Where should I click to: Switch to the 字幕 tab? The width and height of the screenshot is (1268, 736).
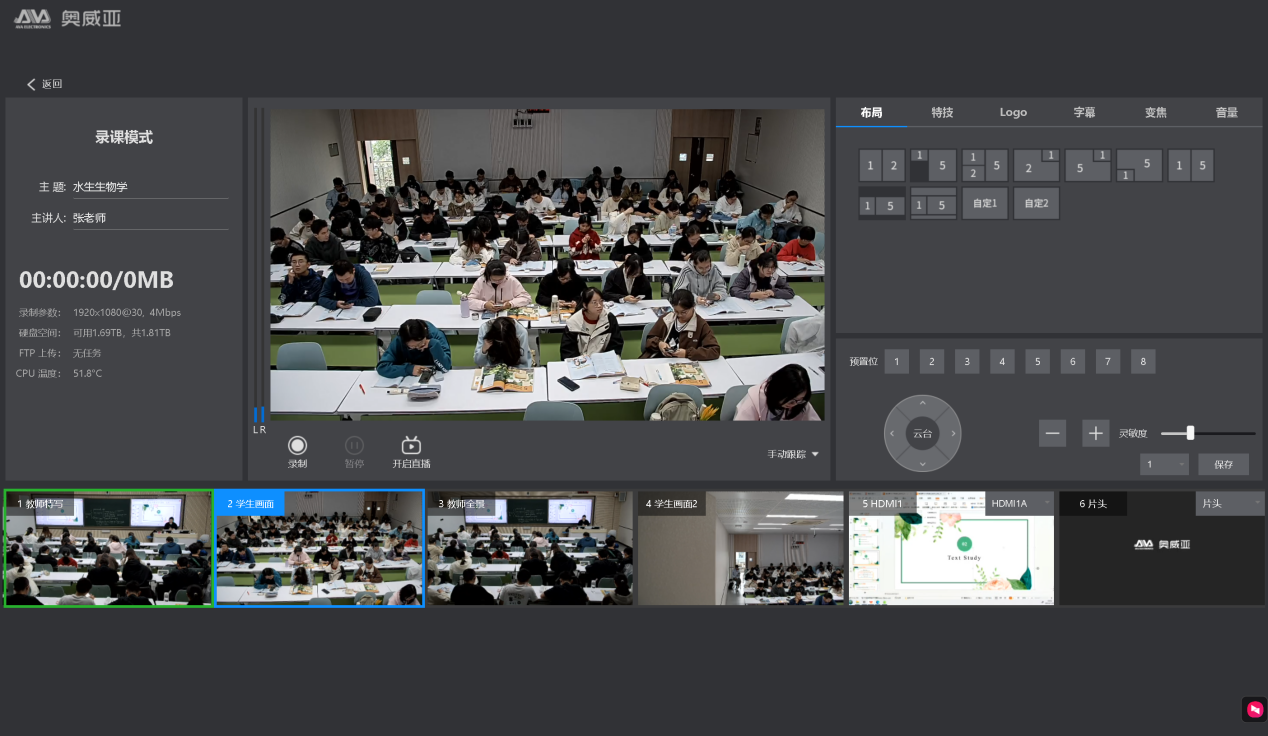1084,113
